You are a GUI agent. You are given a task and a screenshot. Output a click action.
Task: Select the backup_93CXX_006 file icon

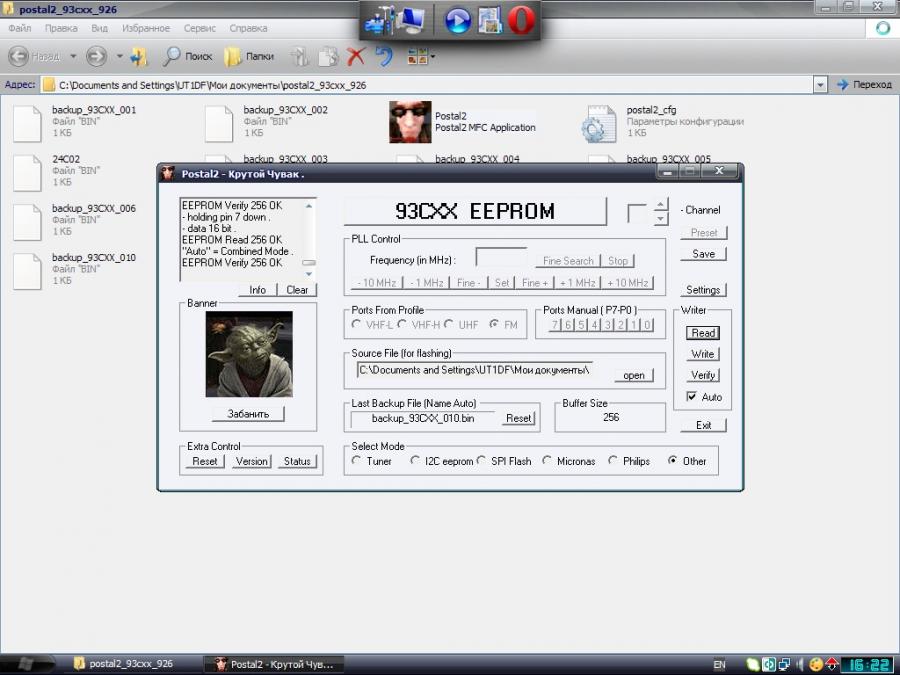[x=27, y=222]
